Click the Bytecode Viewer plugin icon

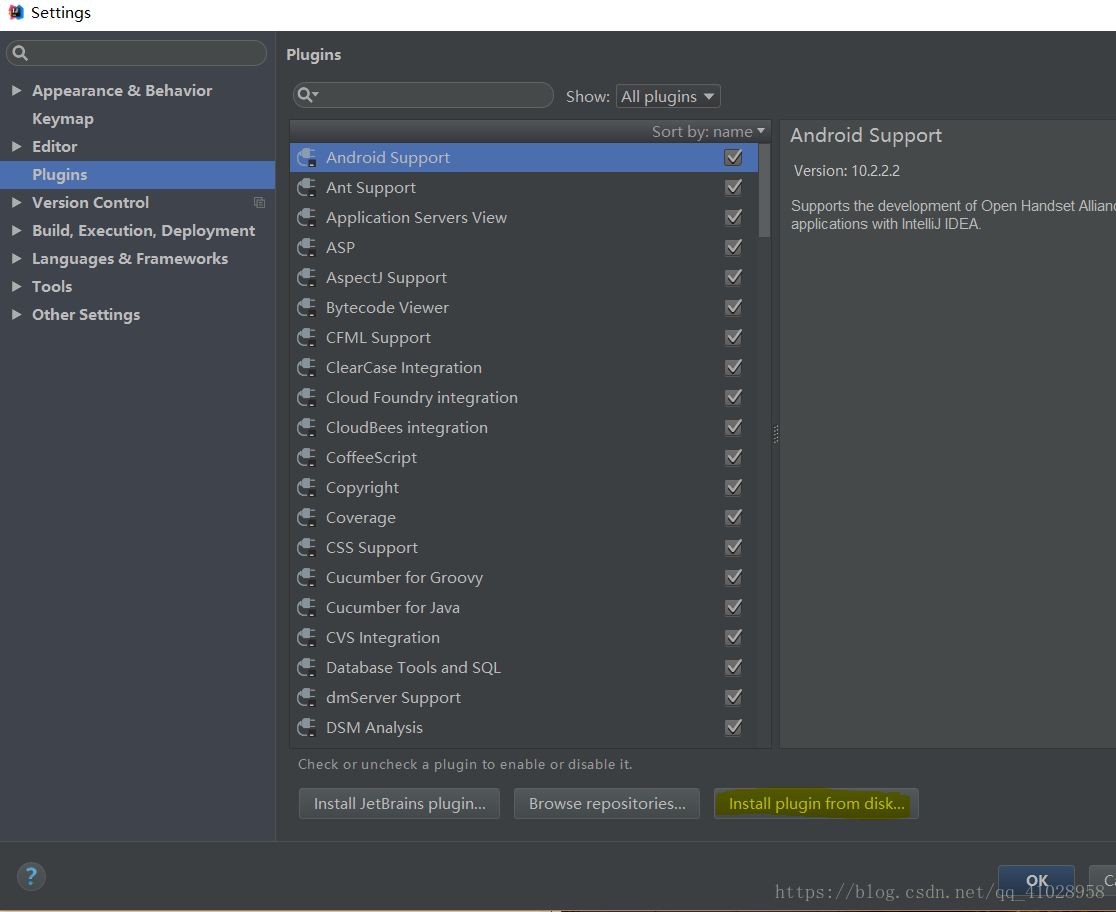307,308
